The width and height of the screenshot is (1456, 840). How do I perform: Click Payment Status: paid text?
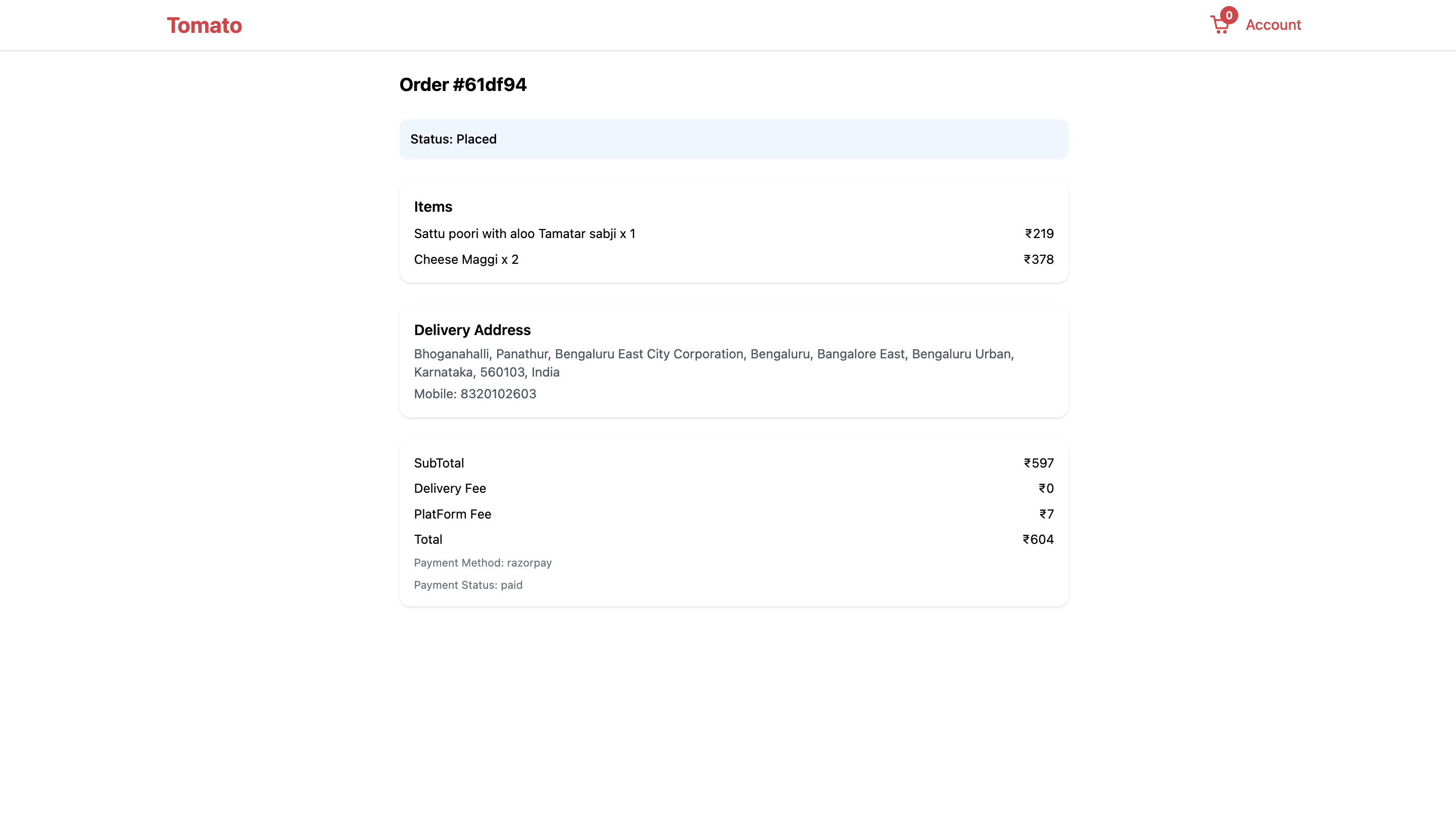click(468, 585)
